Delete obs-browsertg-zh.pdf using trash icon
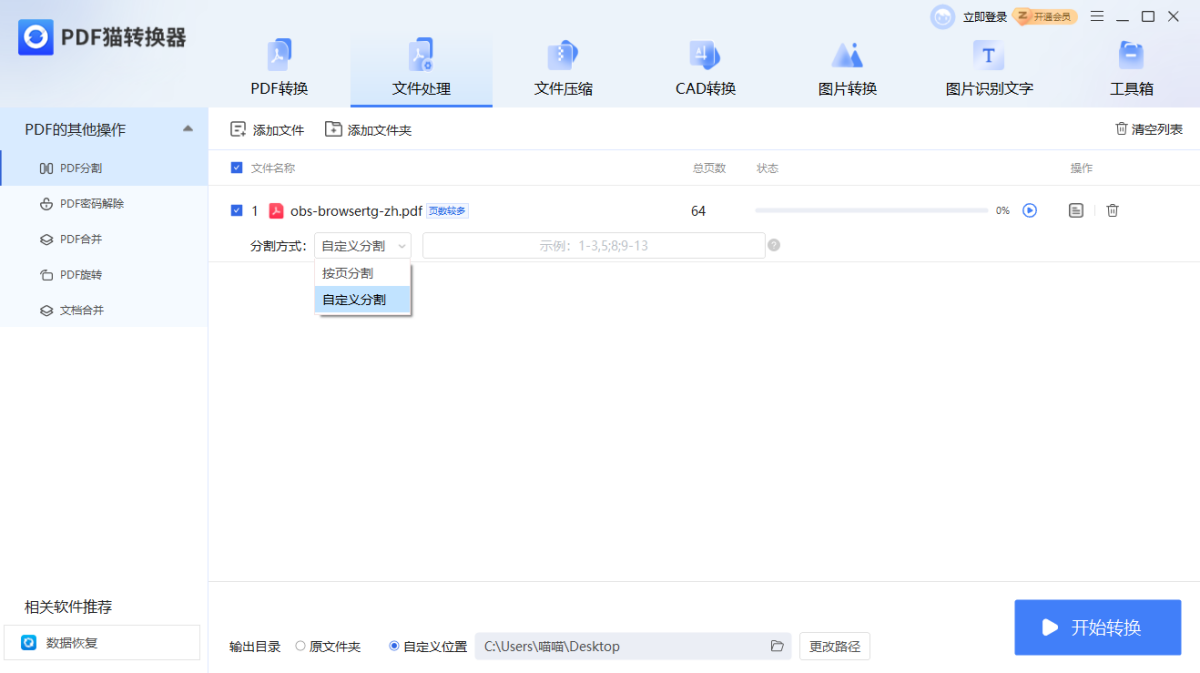The image size is (1200, 673). [1112, 210]
